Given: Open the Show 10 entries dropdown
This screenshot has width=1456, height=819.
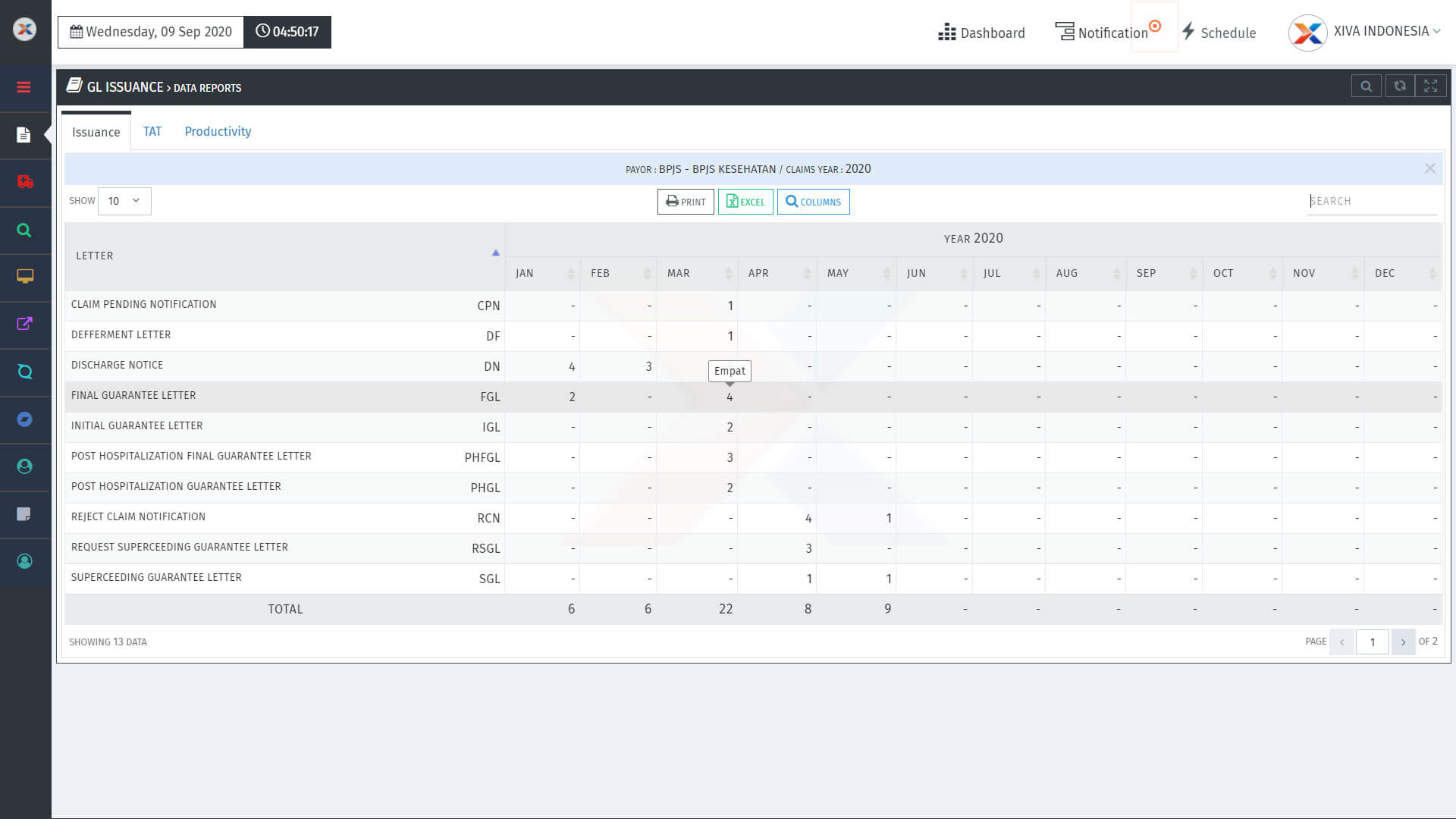Looking at the screenshot, I should tap(124, 201).
